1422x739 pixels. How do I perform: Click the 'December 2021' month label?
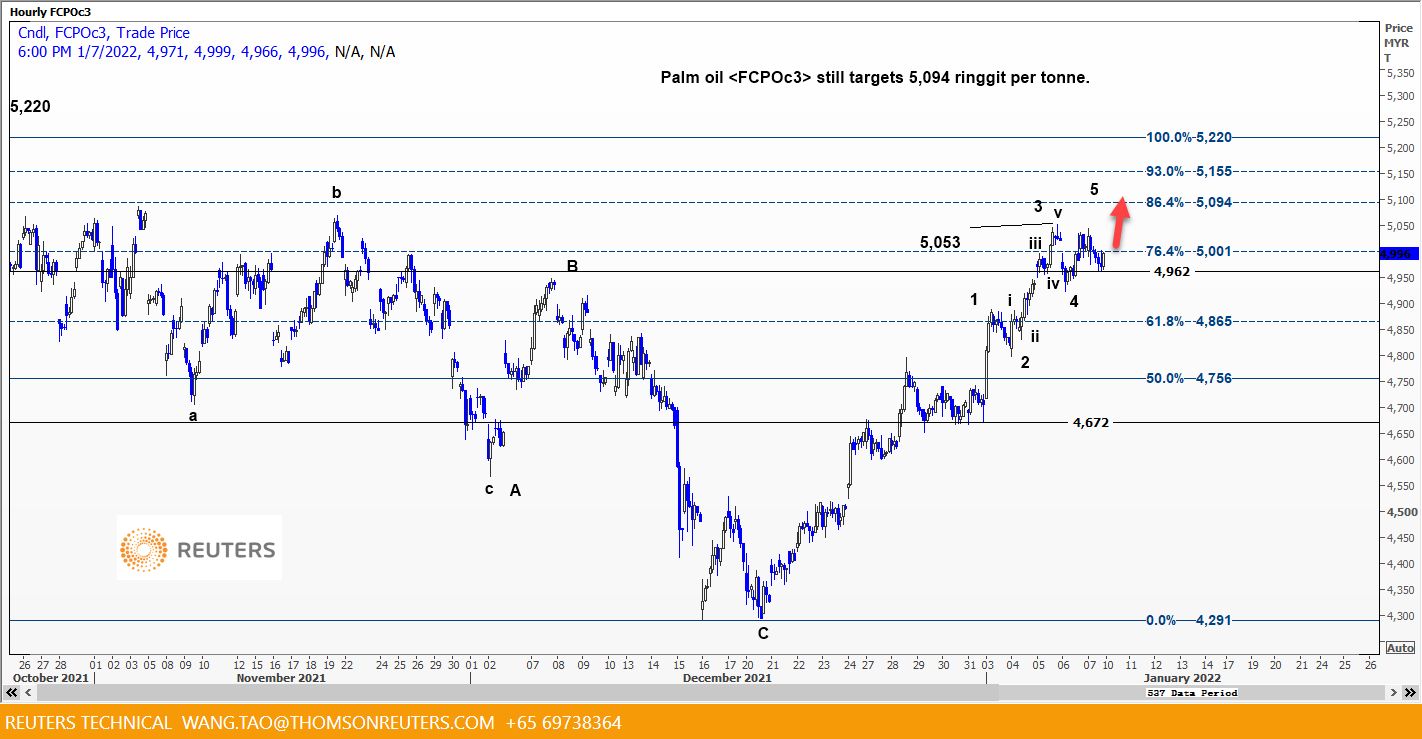pyautogui.click(x=727, y=678)
